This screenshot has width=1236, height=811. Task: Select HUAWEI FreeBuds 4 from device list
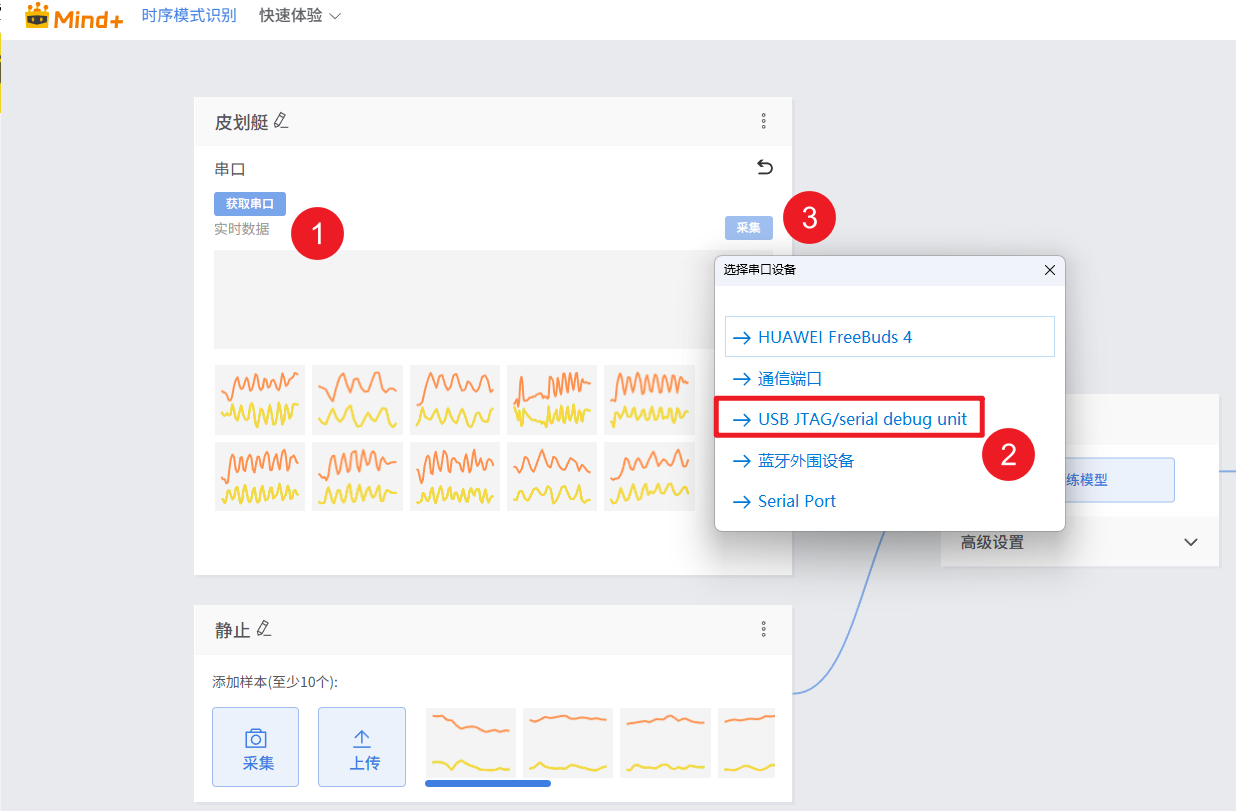(x=889, y=337)
